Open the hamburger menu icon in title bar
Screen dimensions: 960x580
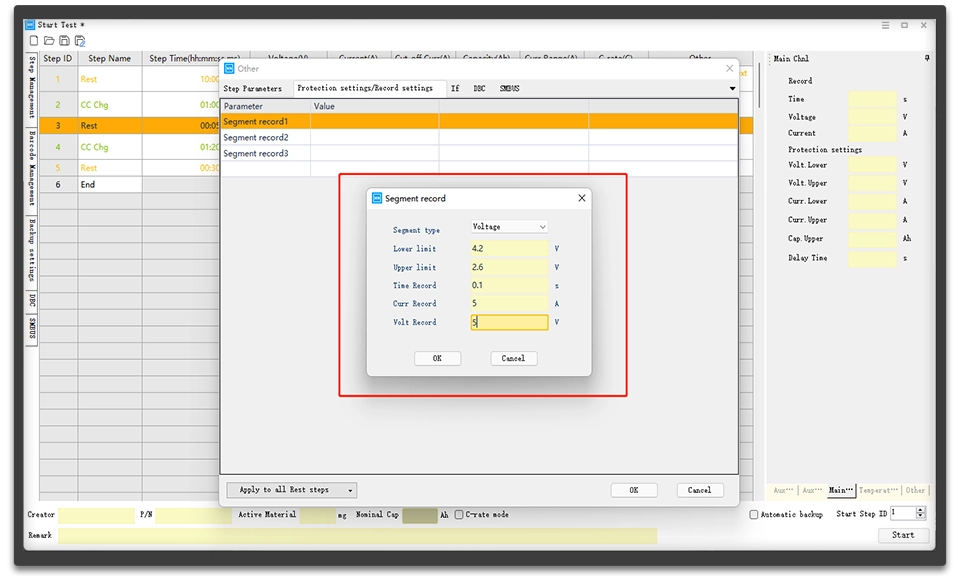pyautogui.click(x=885, y=25)
